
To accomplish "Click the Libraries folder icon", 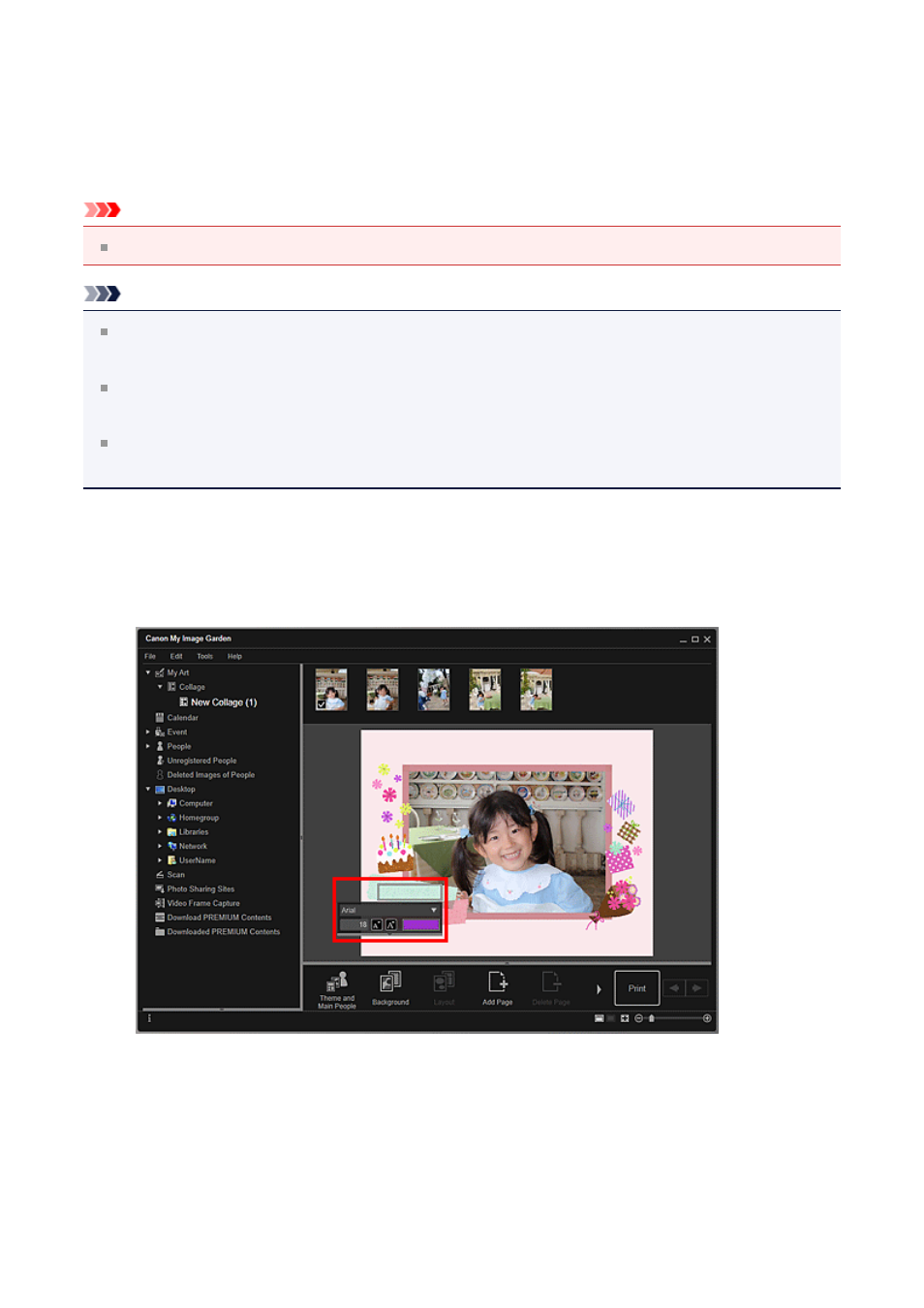I will coord(171,832).
